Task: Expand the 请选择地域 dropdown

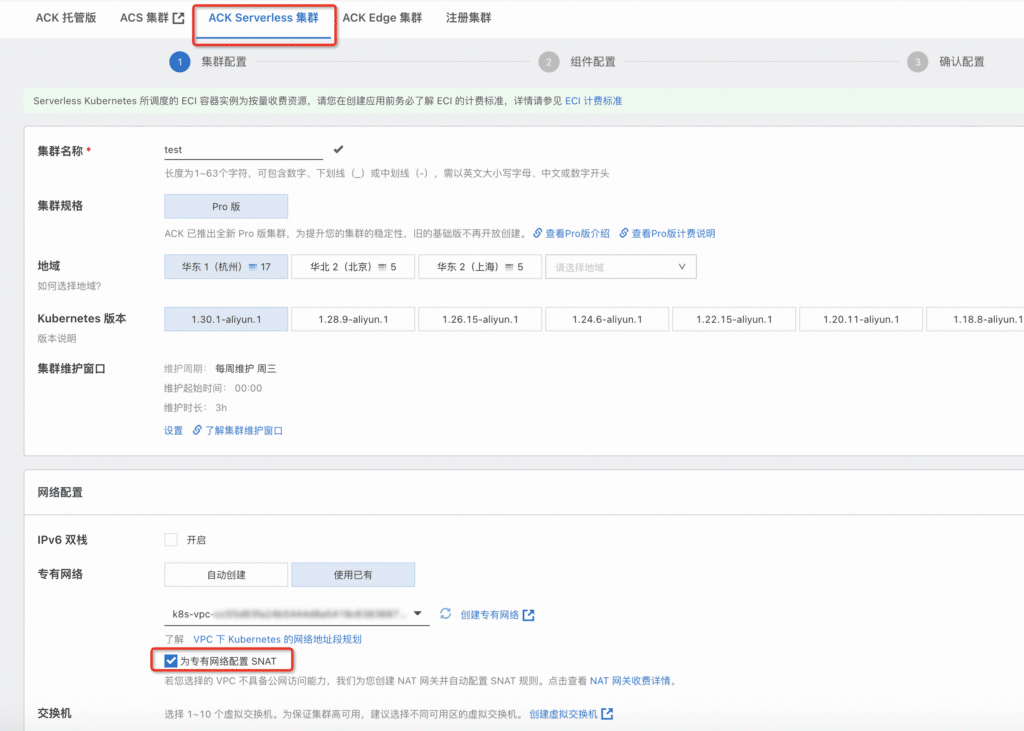Action: pos(620,267)
